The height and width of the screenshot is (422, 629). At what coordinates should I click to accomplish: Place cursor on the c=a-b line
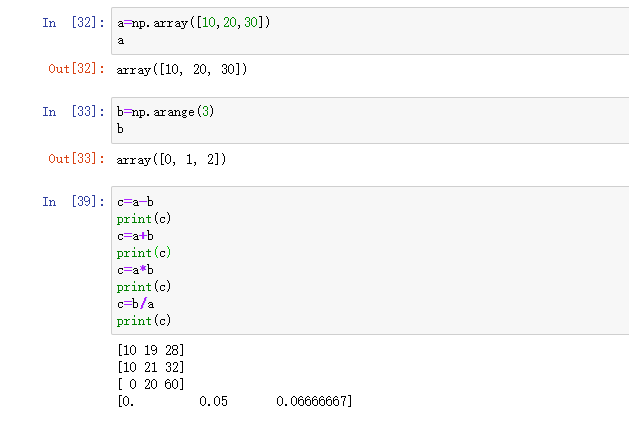(135, 202)
